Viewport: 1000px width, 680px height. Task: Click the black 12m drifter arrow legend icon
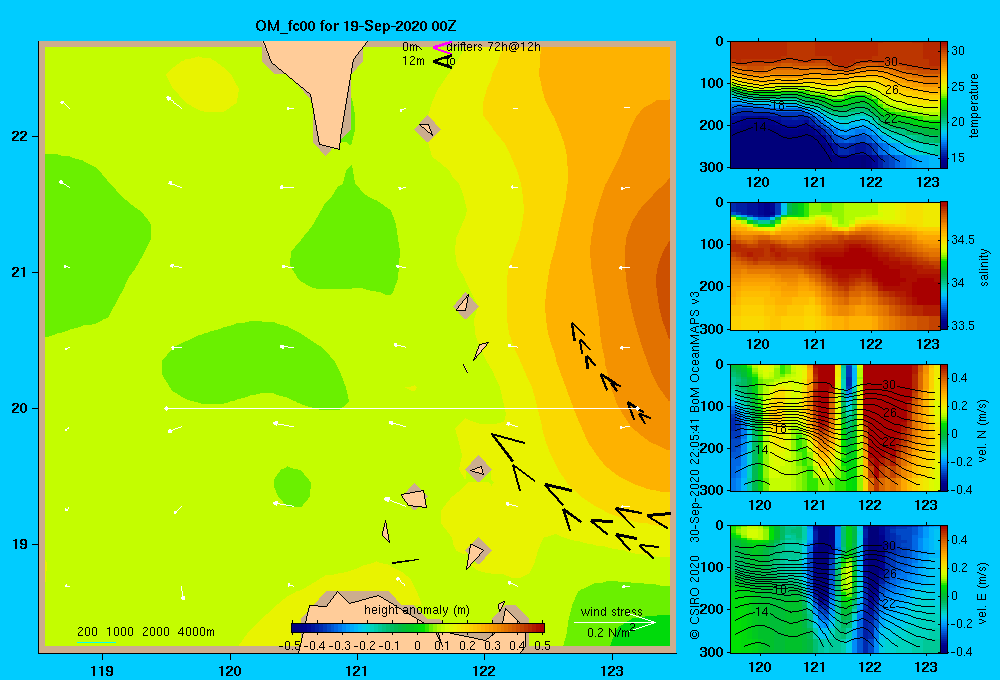442,61
